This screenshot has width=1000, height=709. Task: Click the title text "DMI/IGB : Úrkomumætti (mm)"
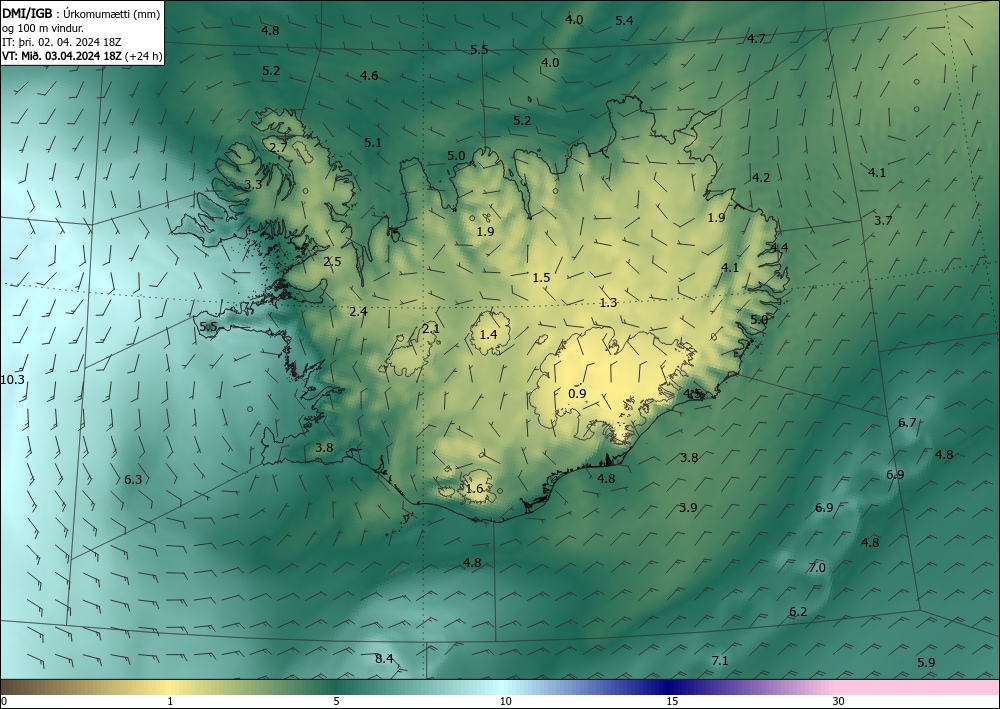tap(81, 13)
